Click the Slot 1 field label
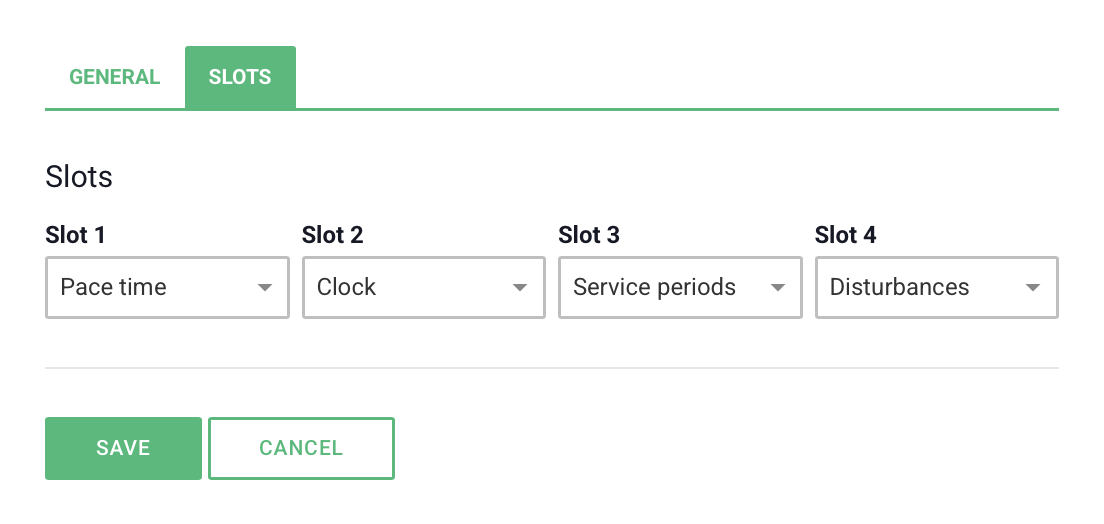1104x524 pixels. tap(75, 235)
